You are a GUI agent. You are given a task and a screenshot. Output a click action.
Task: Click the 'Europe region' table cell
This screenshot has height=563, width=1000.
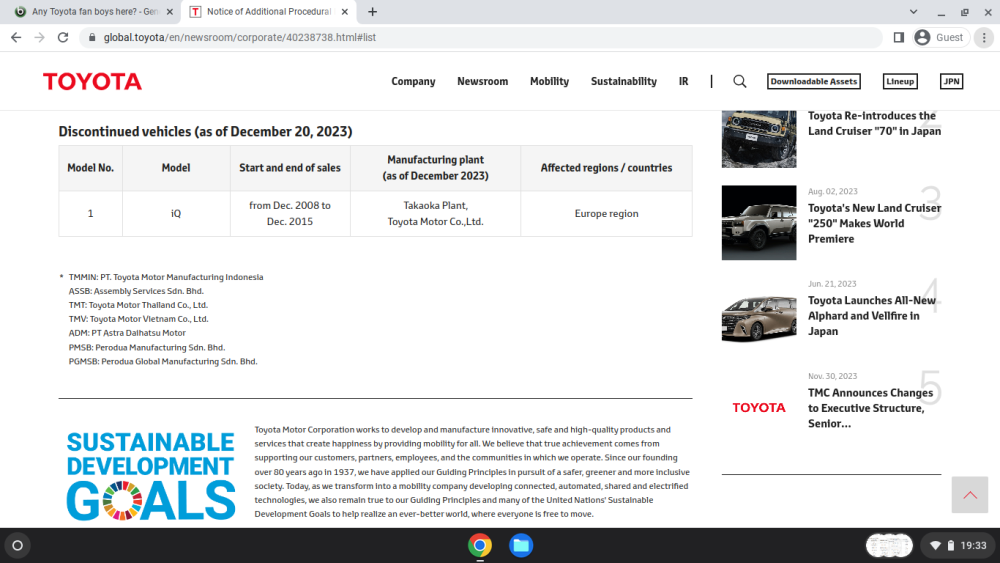pos(607,214)
